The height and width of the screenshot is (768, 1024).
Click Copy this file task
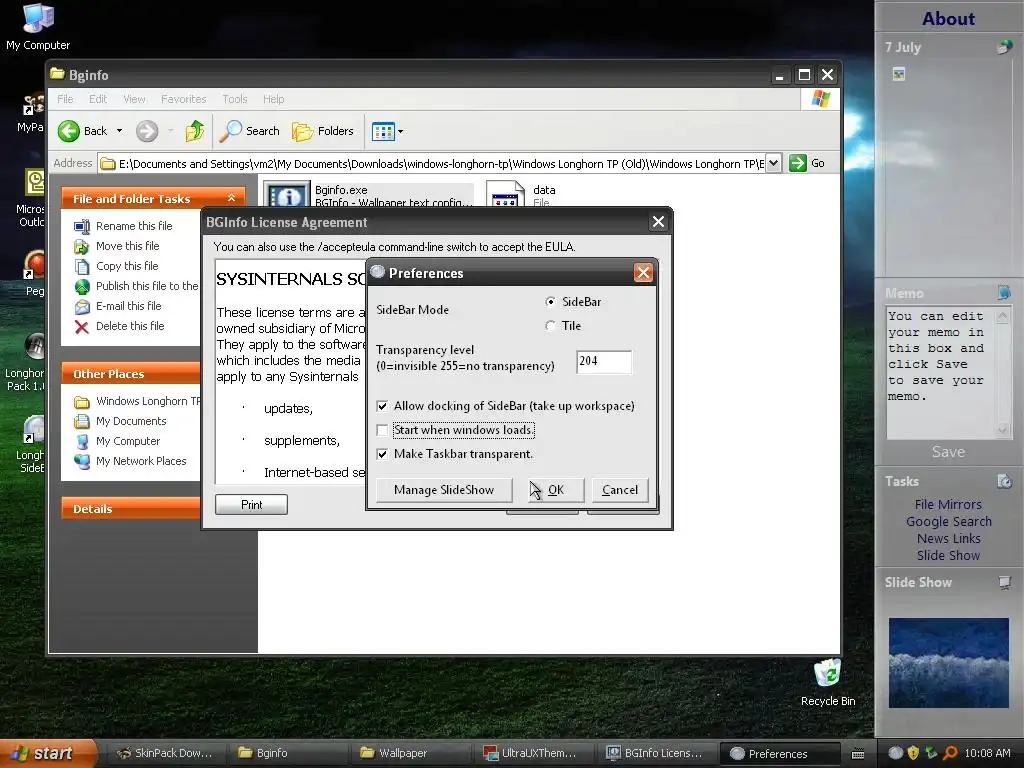click(x=127, y=266)
